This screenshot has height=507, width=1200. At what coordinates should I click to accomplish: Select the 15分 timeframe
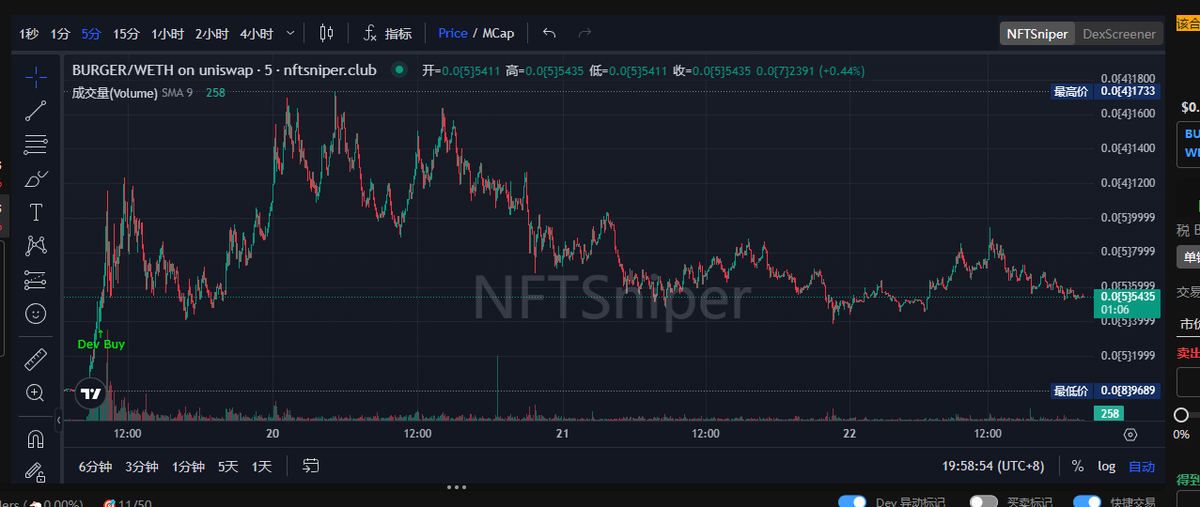tap(126, 34)
